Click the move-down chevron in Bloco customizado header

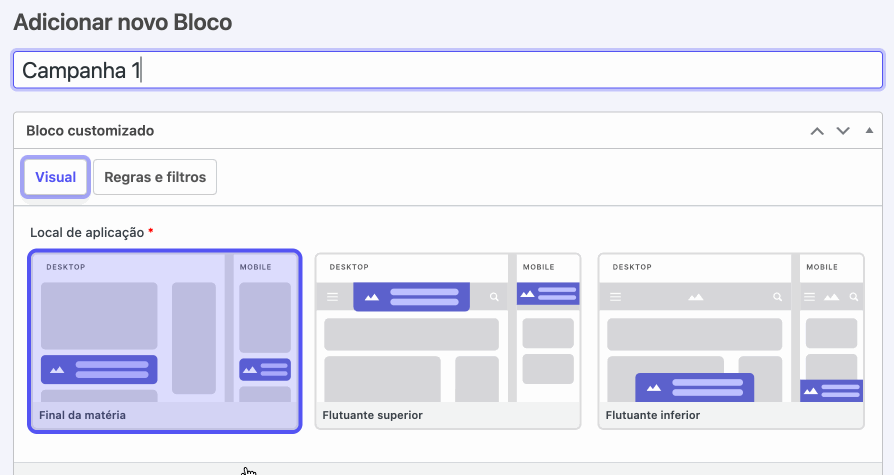coord(843,131)
